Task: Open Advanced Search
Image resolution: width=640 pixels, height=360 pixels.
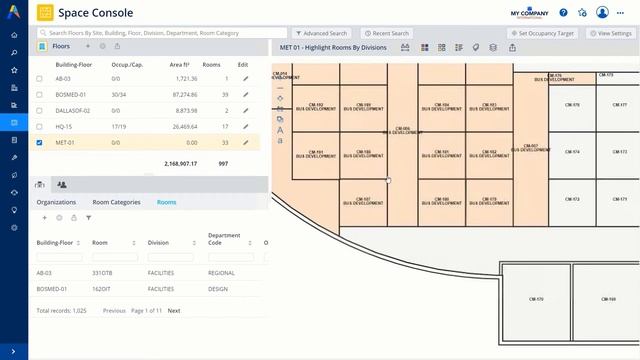Action: pyautogui.click(x=321, y=33)
